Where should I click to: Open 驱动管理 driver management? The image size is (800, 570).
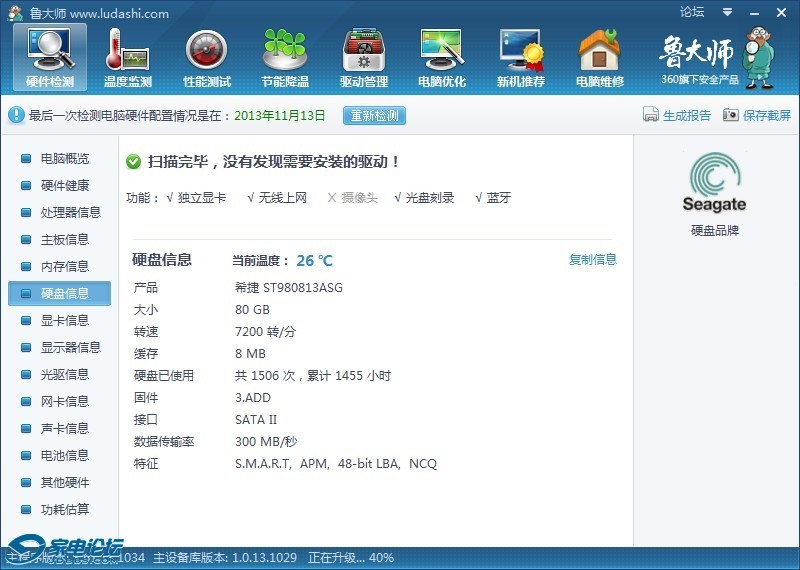(x=364, y=57)
